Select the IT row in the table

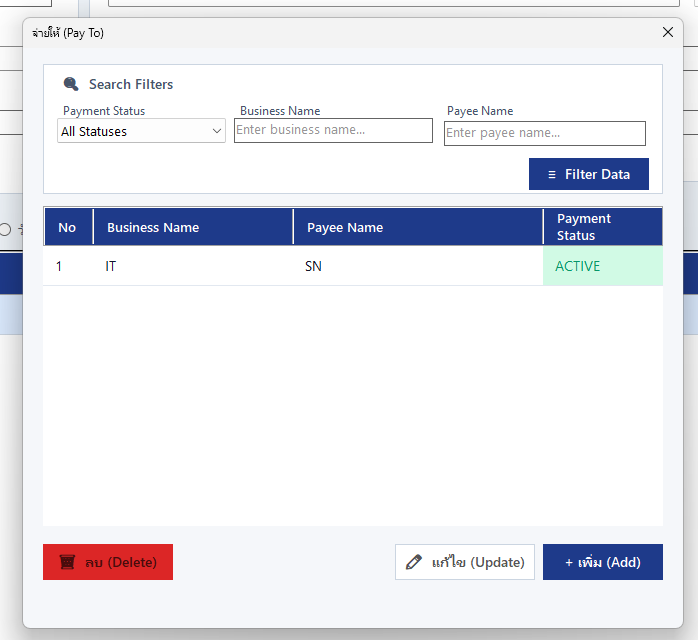(353, 266)
